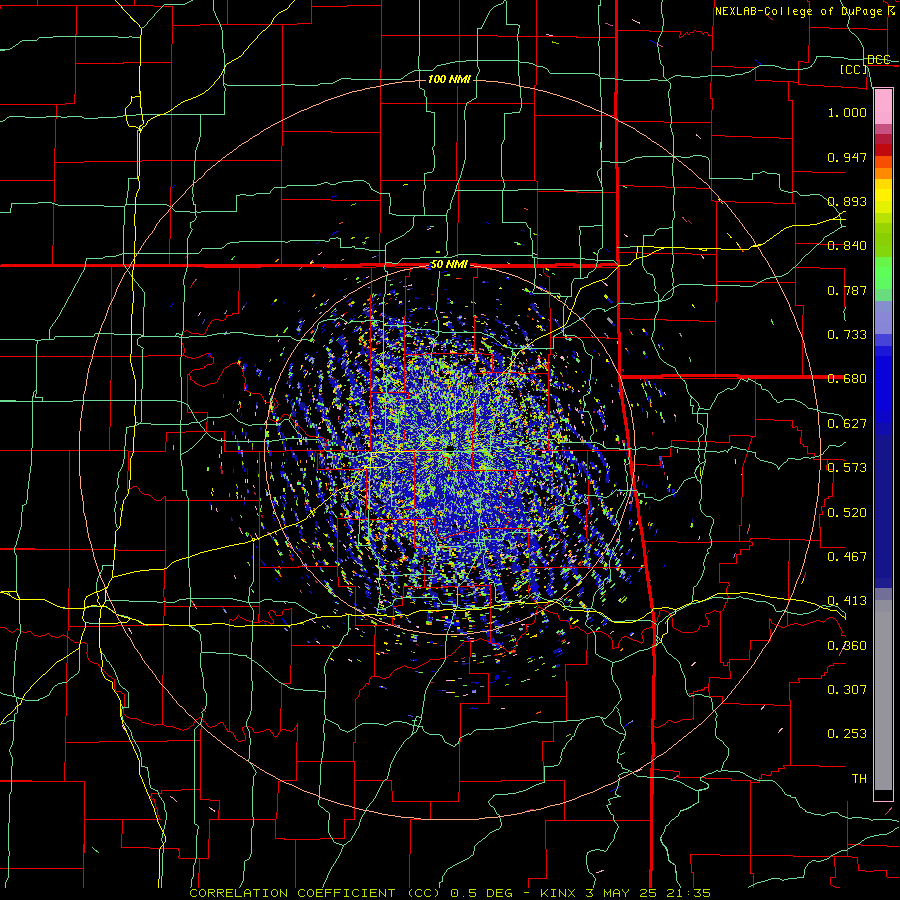This screenshot has width=900, height=900.
Task: Click the lavender band above 0.733
Action: (883, 317)
